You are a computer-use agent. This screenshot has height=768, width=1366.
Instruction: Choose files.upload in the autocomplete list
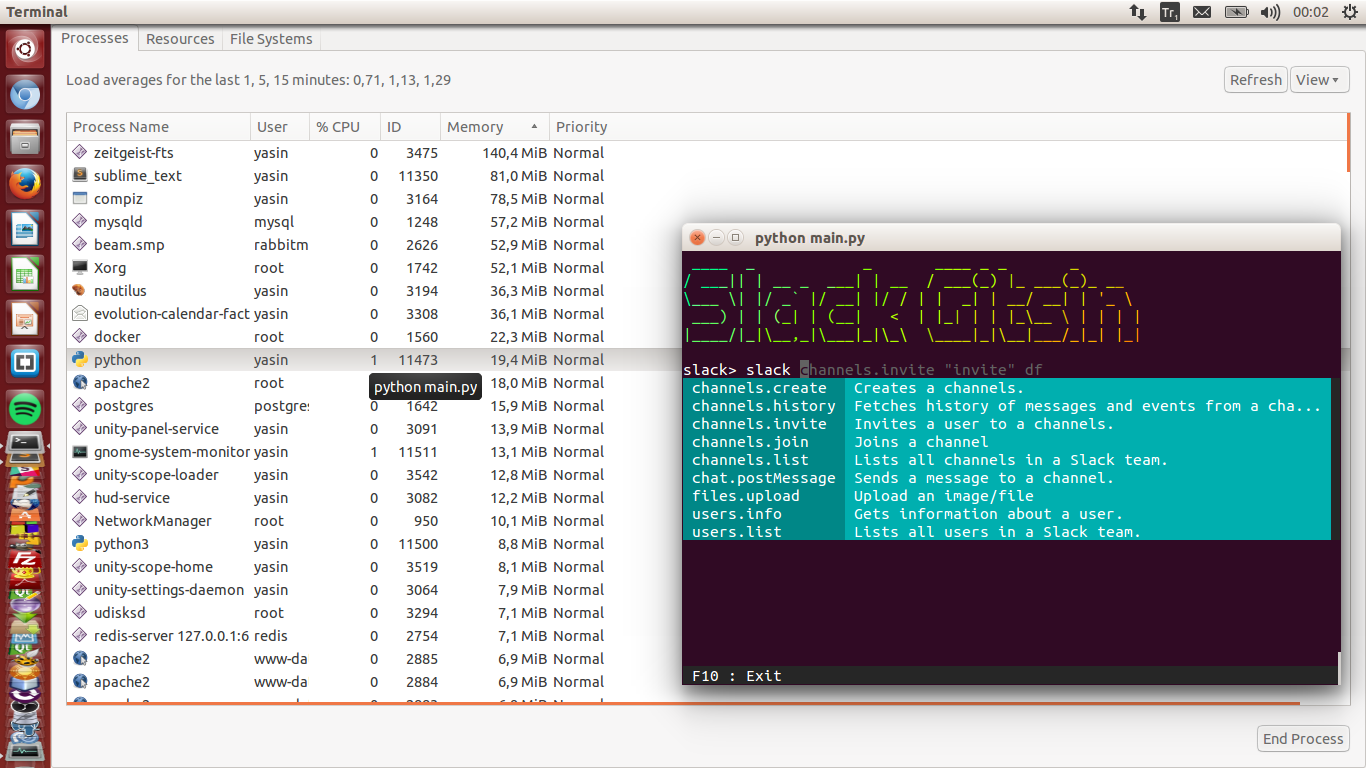pyautogui.click(x=1007, y=496)
